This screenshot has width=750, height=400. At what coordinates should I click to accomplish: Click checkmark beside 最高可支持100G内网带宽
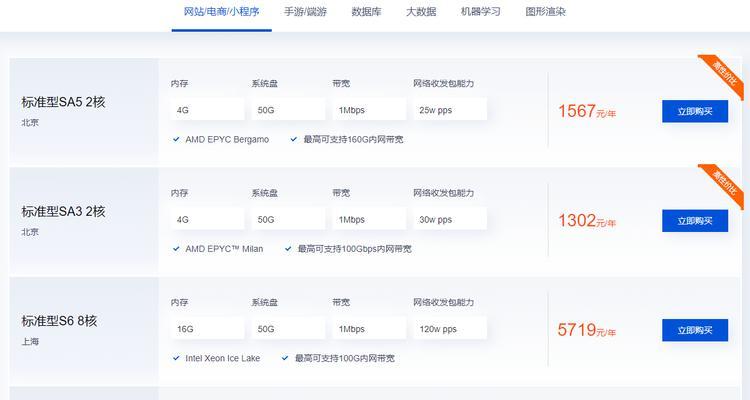(285, 358)
